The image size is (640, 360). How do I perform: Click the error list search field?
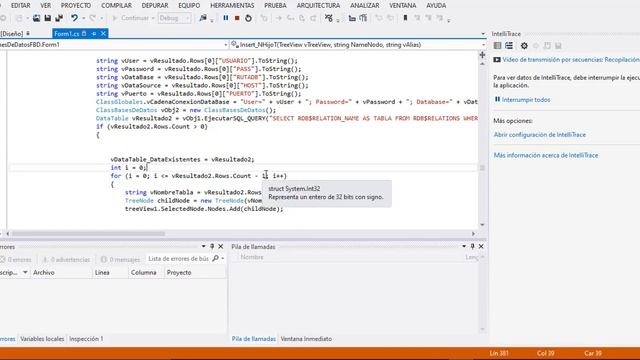coord(178,259)
